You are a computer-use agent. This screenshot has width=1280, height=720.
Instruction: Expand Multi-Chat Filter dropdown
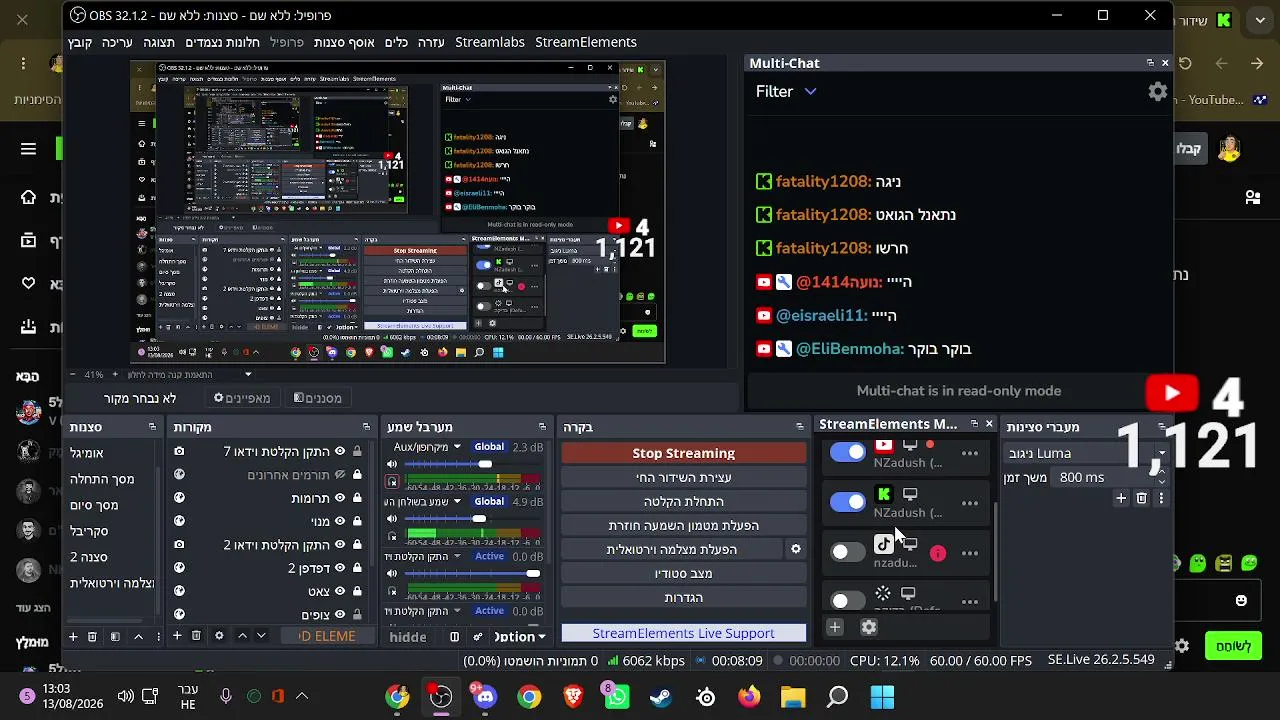coord(786,91)
